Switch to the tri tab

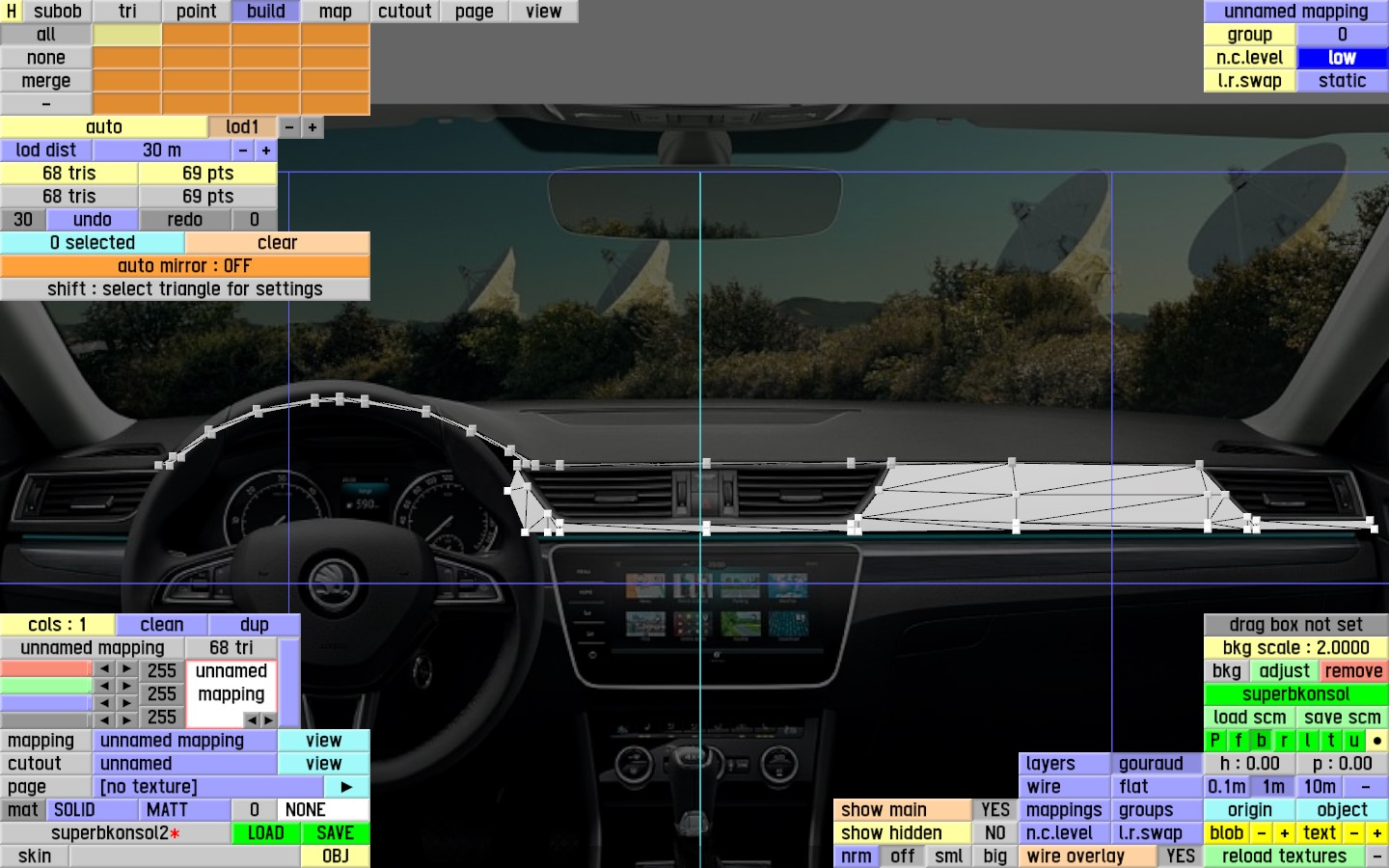point(127,12)
